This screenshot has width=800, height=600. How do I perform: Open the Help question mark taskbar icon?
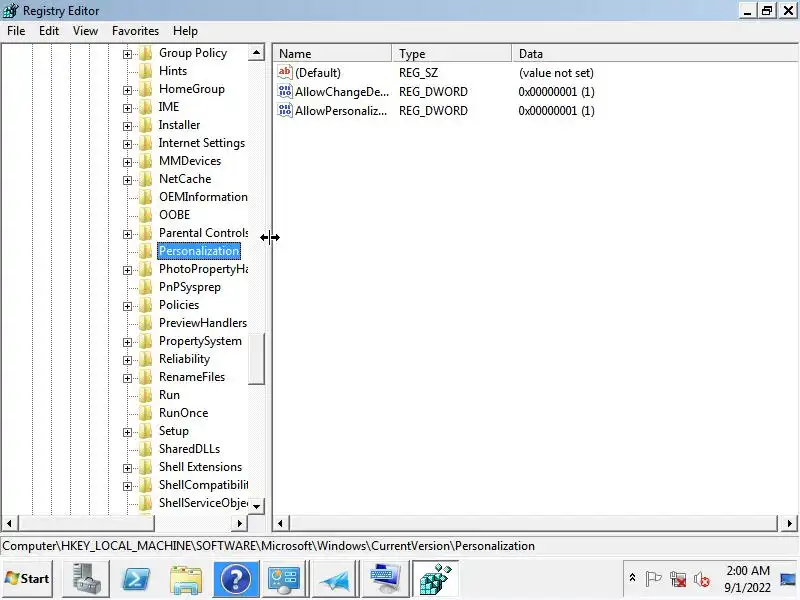click(236, 579)
